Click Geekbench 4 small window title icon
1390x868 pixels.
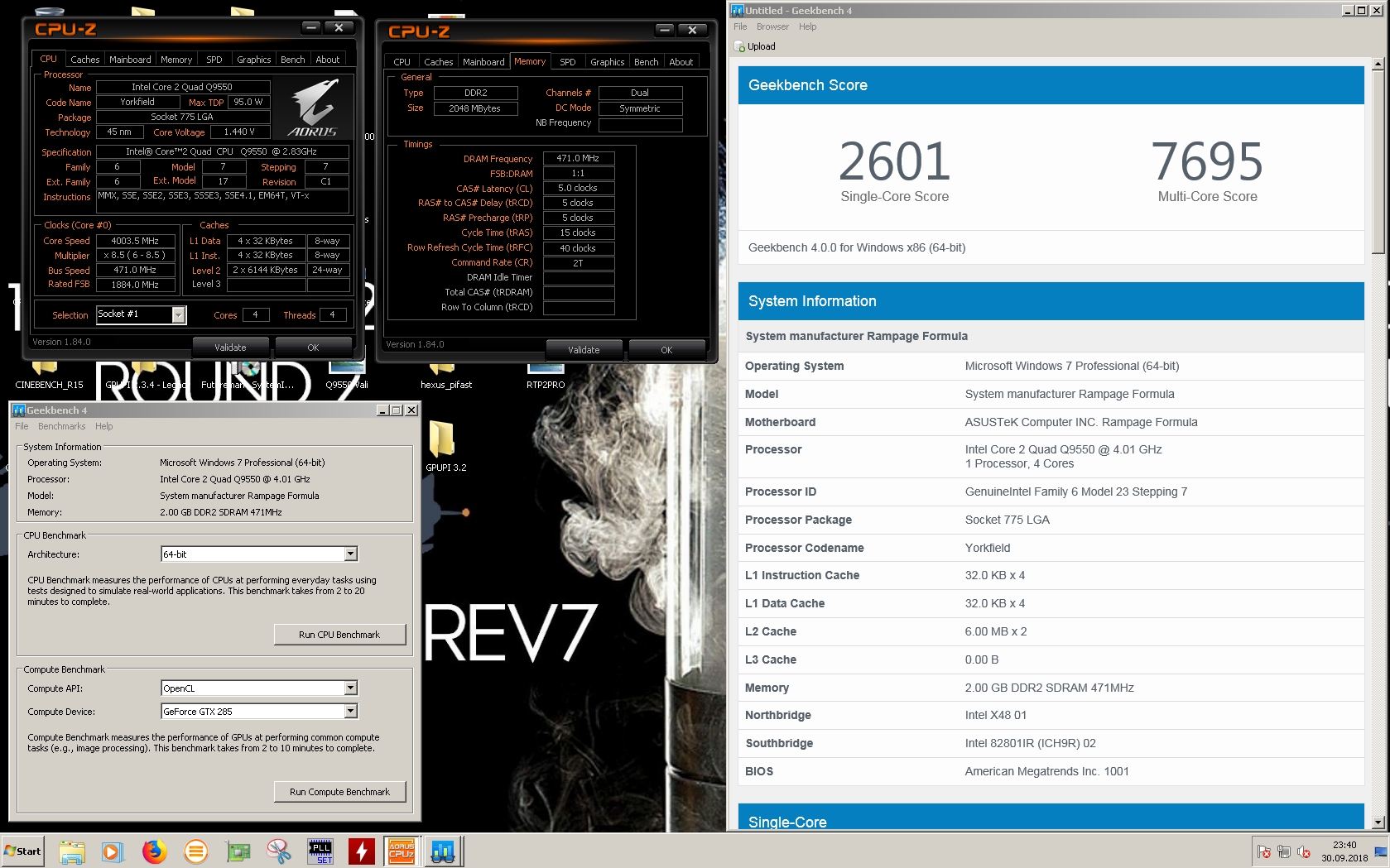[18, 410]
